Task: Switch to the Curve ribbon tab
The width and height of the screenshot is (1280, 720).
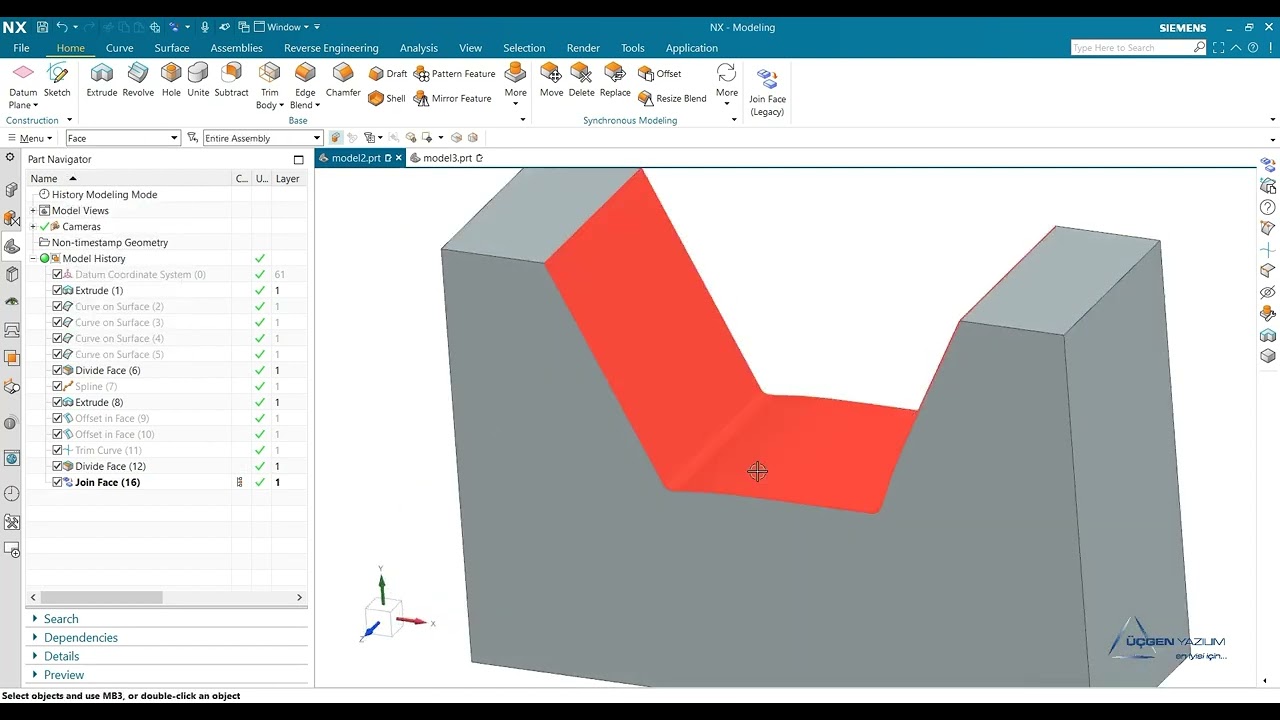Action: coord(119,48)
